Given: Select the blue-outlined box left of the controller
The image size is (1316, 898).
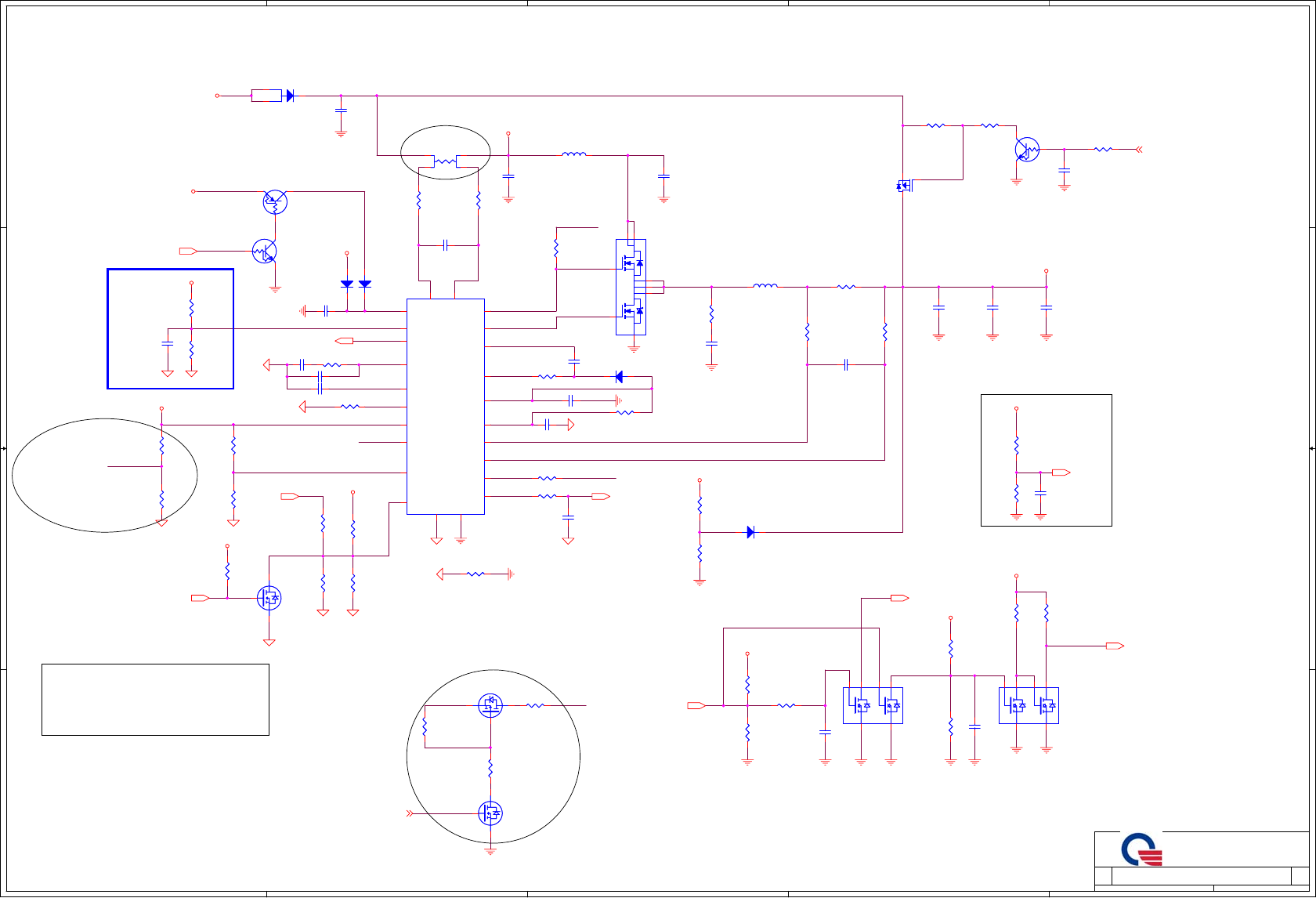Looking at the screenshot, I should pyautogui.click(x=171, y=328).
